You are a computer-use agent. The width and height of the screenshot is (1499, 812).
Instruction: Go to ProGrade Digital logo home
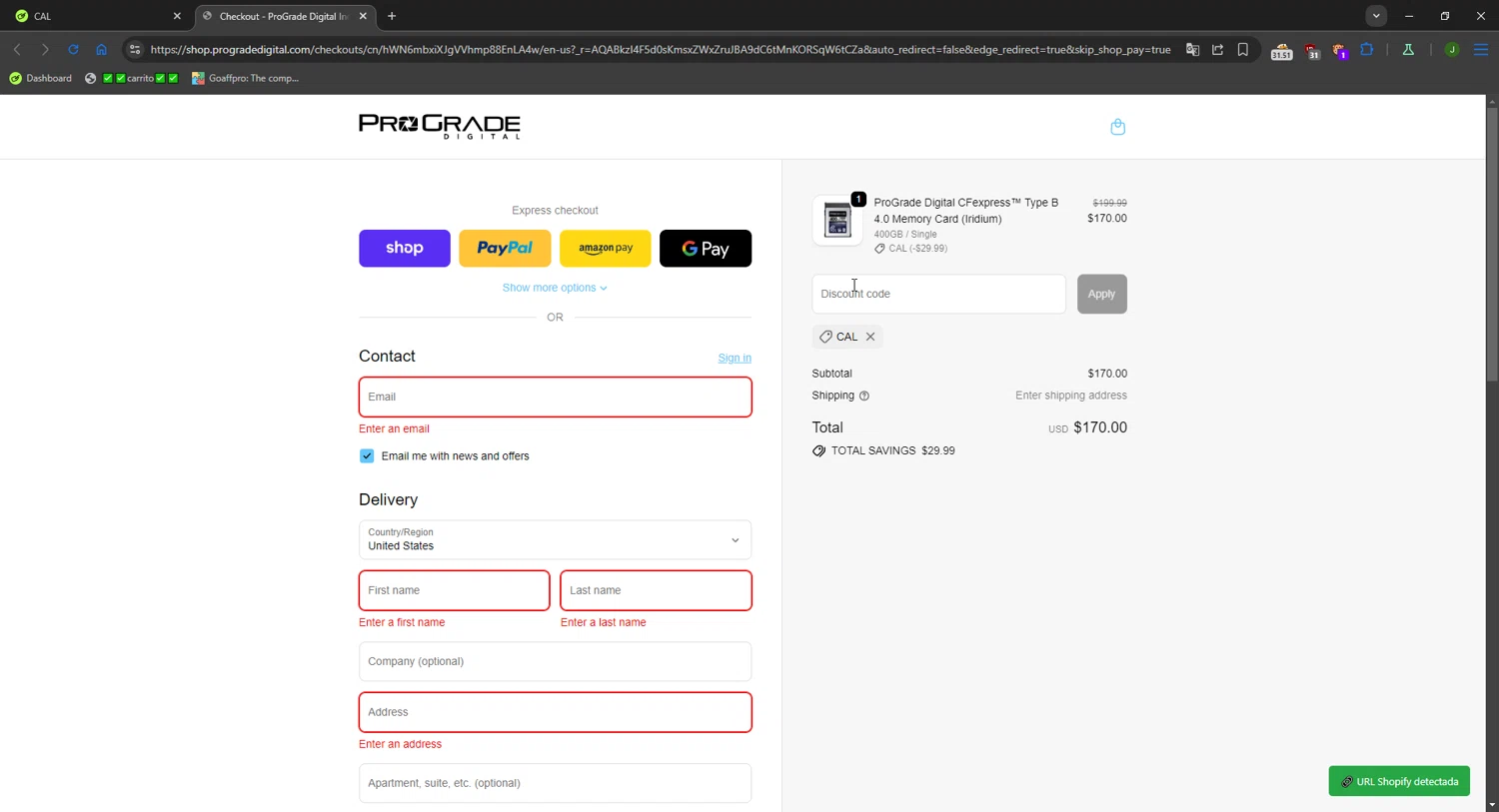(x=440, y=126)
